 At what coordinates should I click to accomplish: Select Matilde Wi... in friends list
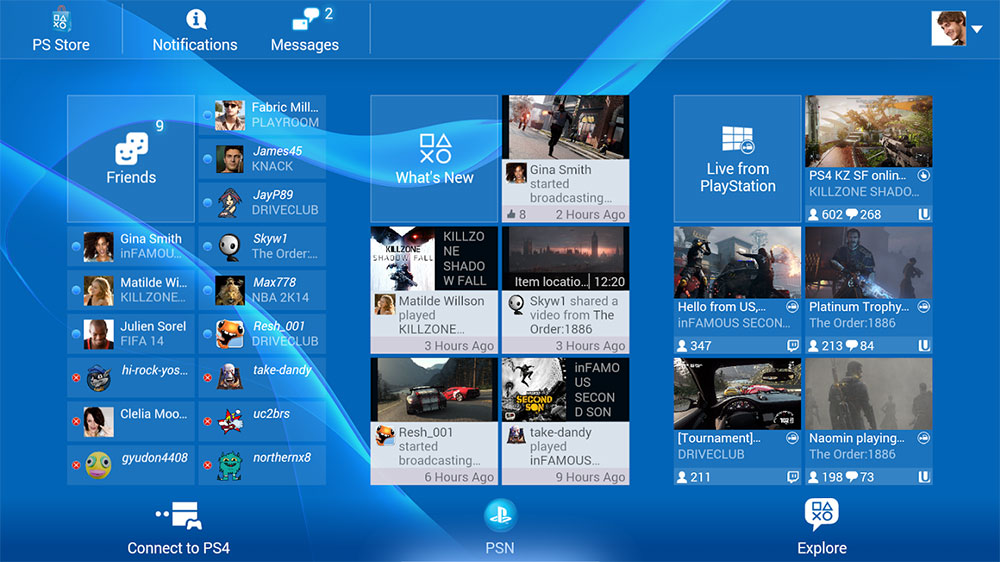tap(131, 290)
